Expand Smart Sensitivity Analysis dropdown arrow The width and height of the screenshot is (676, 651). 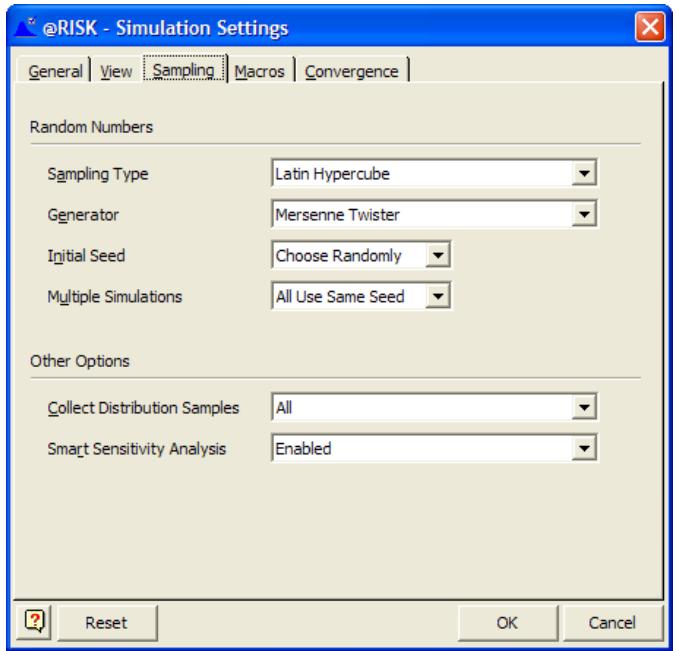point(586,449)
